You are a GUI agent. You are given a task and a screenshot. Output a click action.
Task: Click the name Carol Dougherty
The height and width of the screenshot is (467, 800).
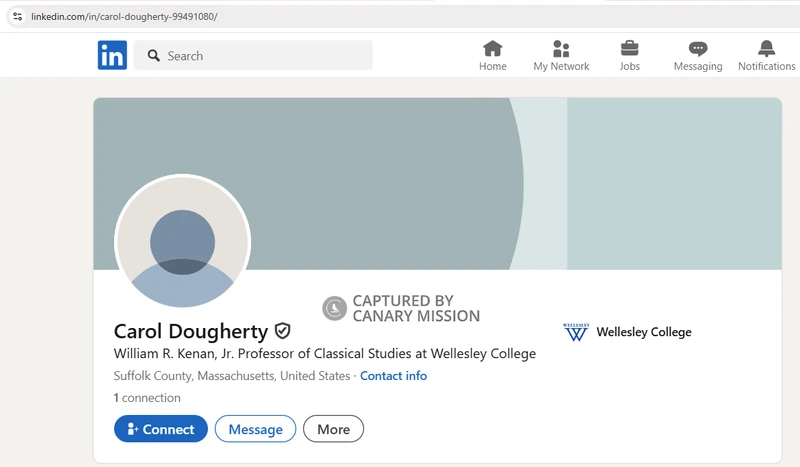point(191,331)
